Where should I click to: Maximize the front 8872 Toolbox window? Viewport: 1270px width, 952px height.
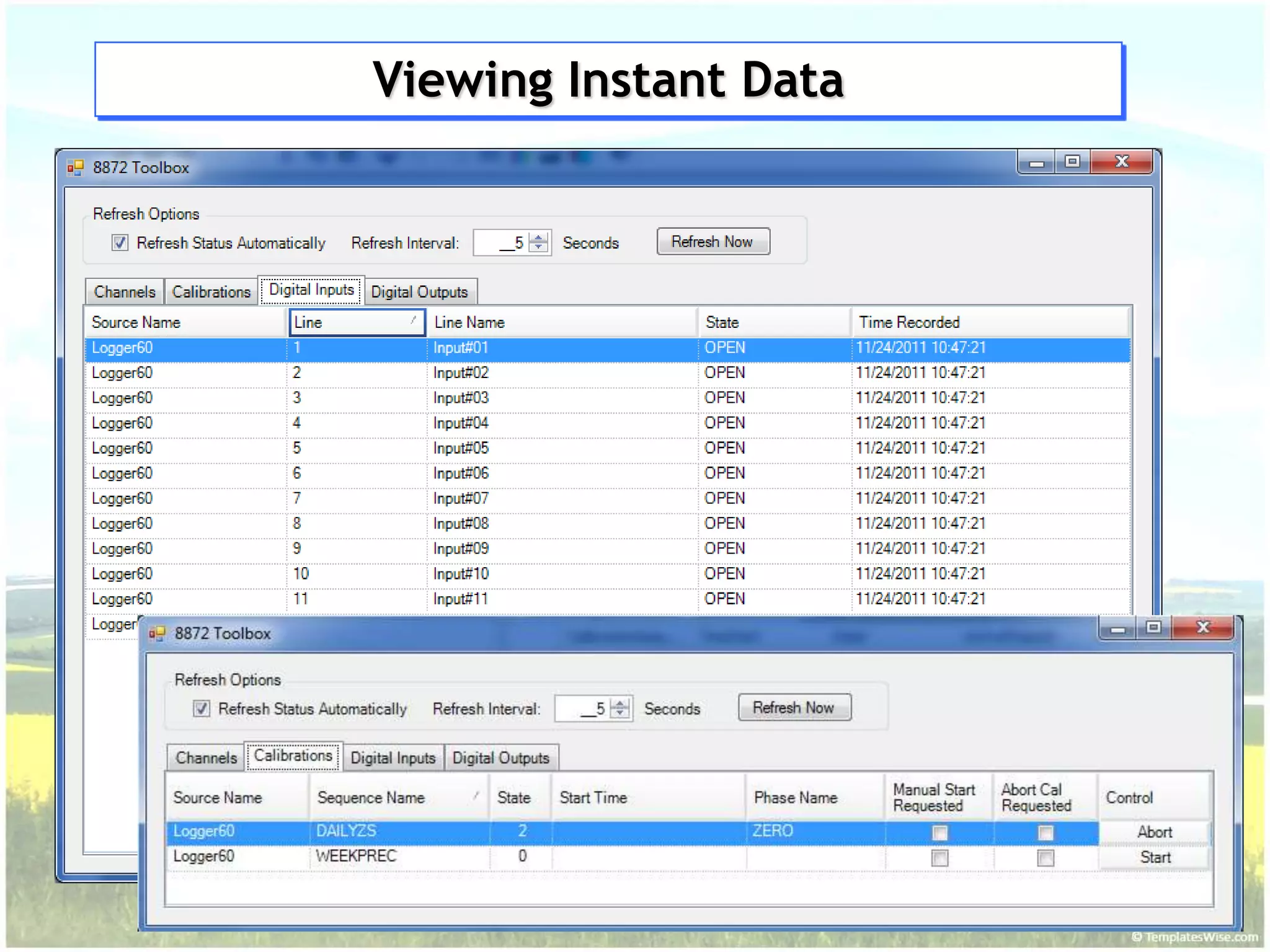[x=1153, y=628]
